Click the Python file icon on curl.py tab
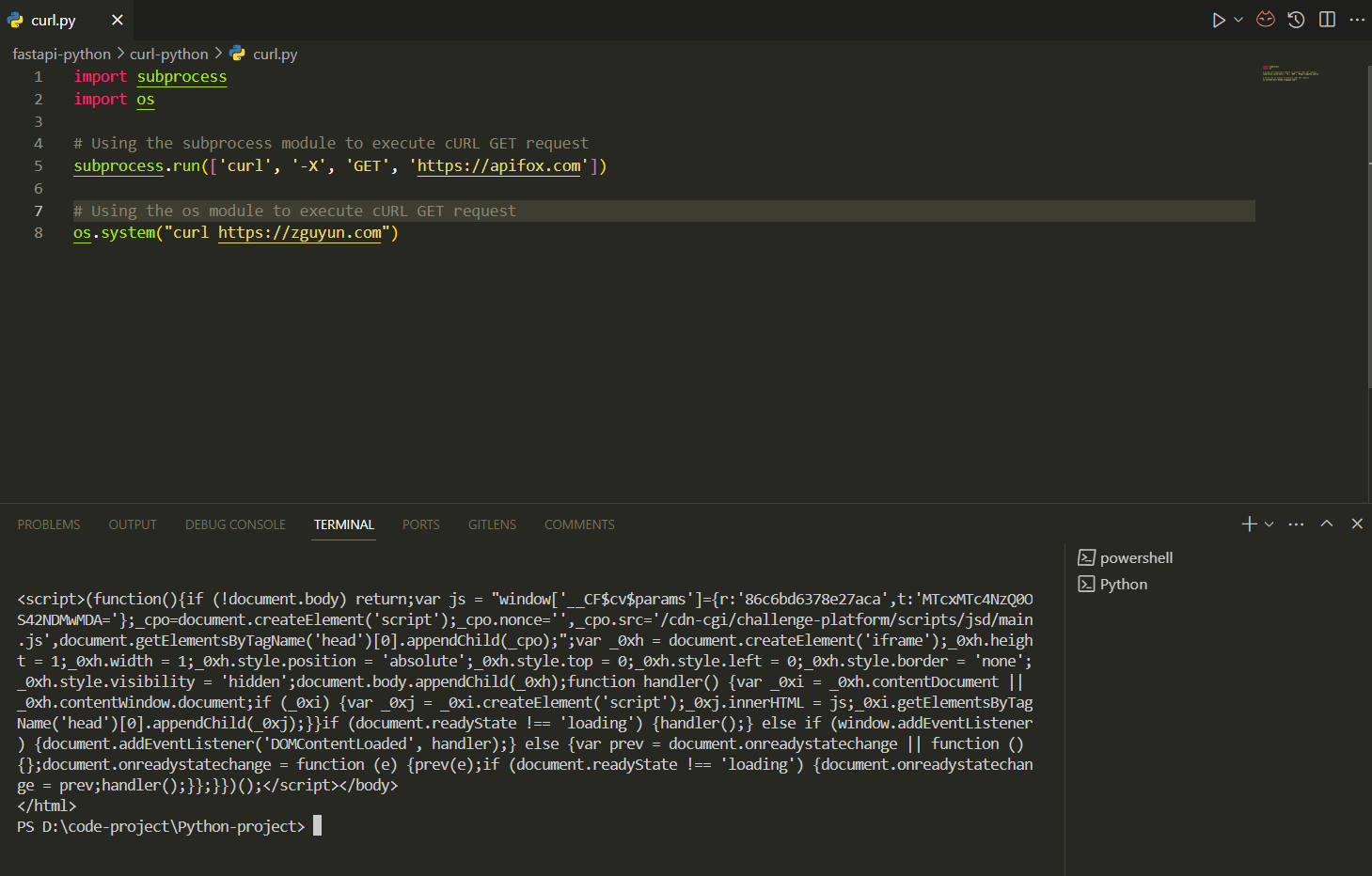The image size is (1372, 876). [x=15, y=20]
